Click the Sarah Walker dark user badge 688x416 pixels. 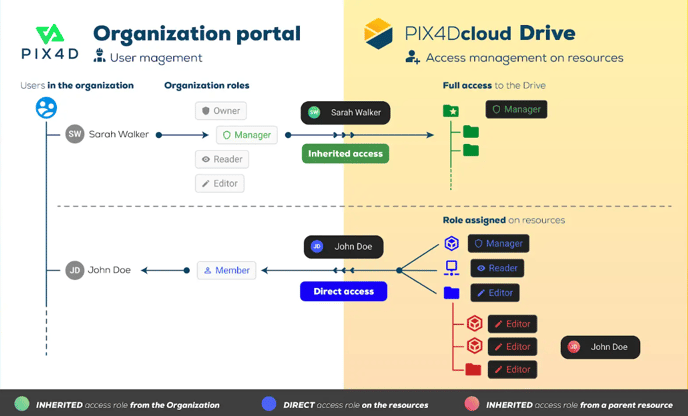point(345,113)
